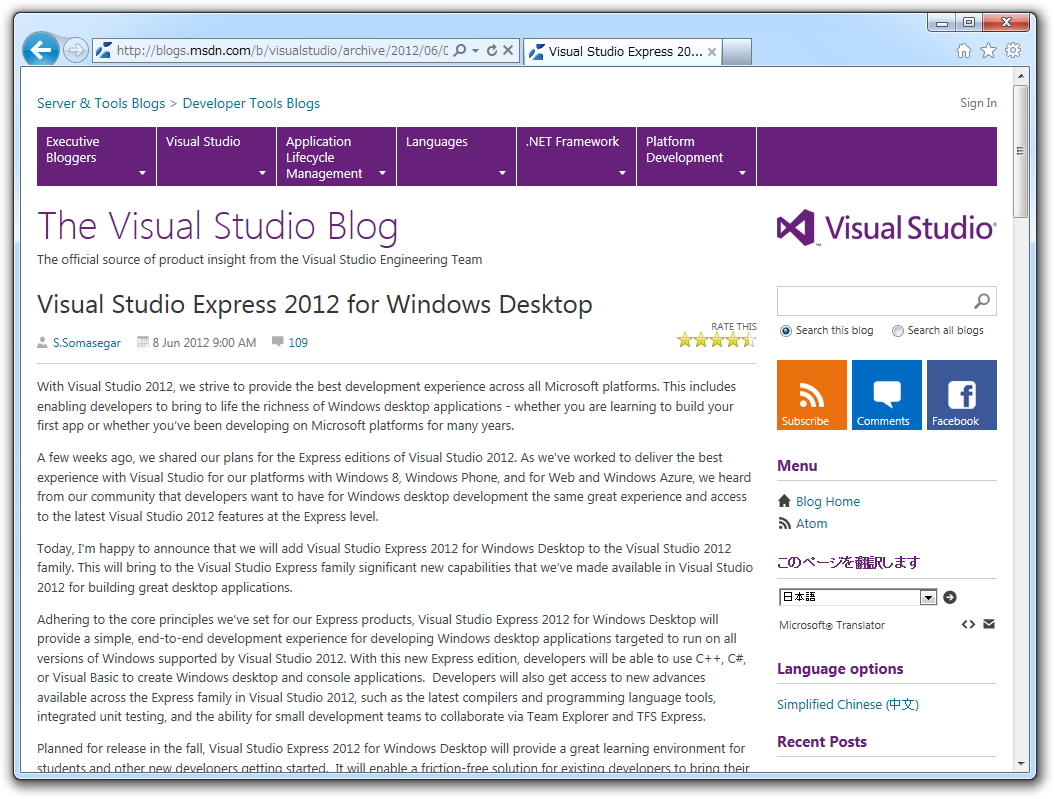The width and height of the screenshot is (1054, 799).
Task: Expand the .NET Framework menu arrow
Action: coord(621,173)
